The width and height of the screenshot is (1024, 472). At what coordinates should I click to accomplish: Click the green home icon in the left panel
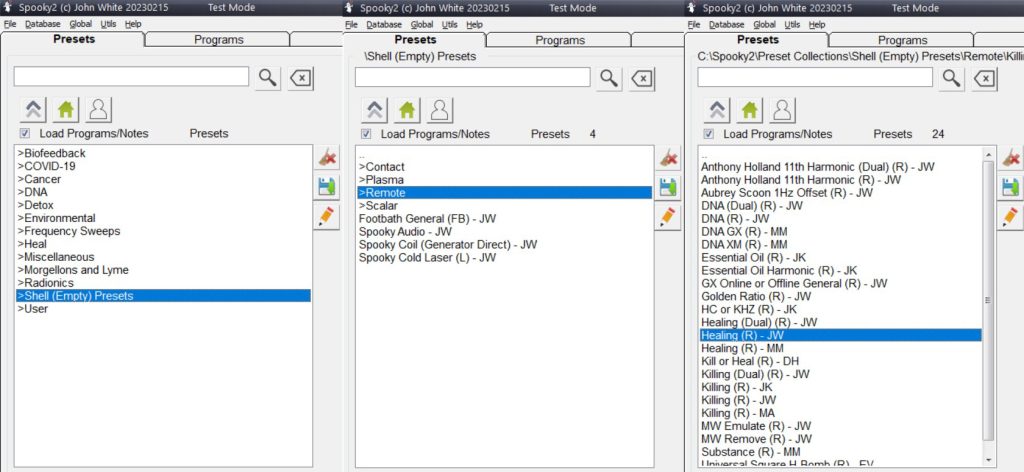click(x=65, y=110)
